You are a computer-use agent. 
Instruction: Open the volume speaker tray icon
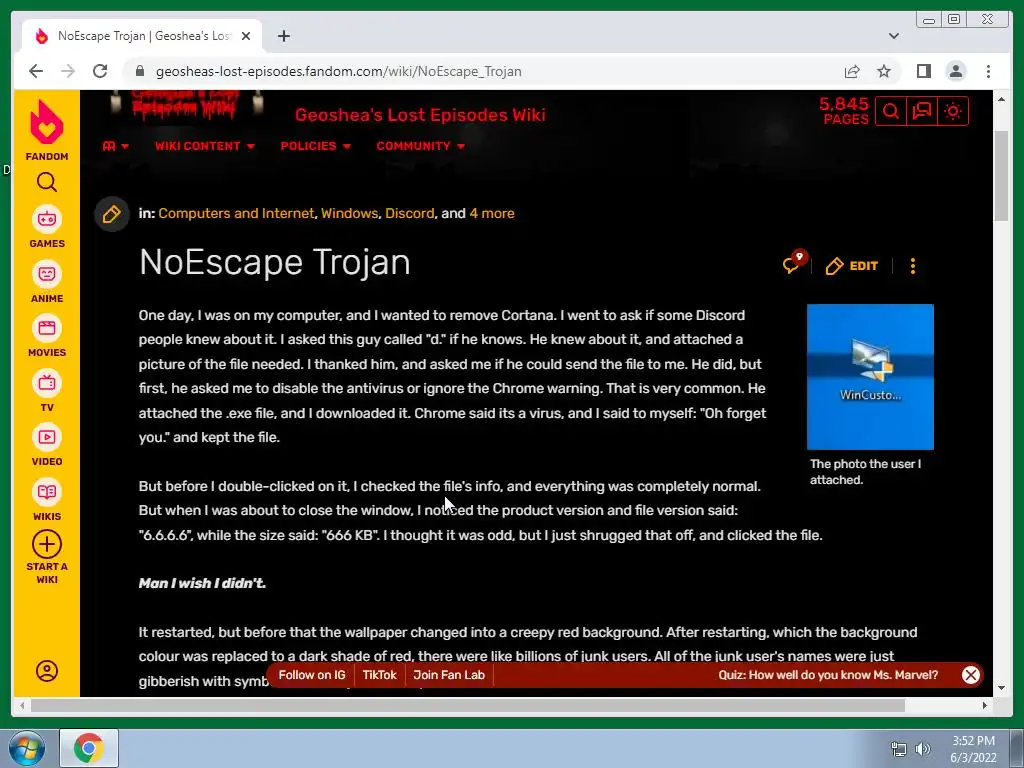[923, 749]
